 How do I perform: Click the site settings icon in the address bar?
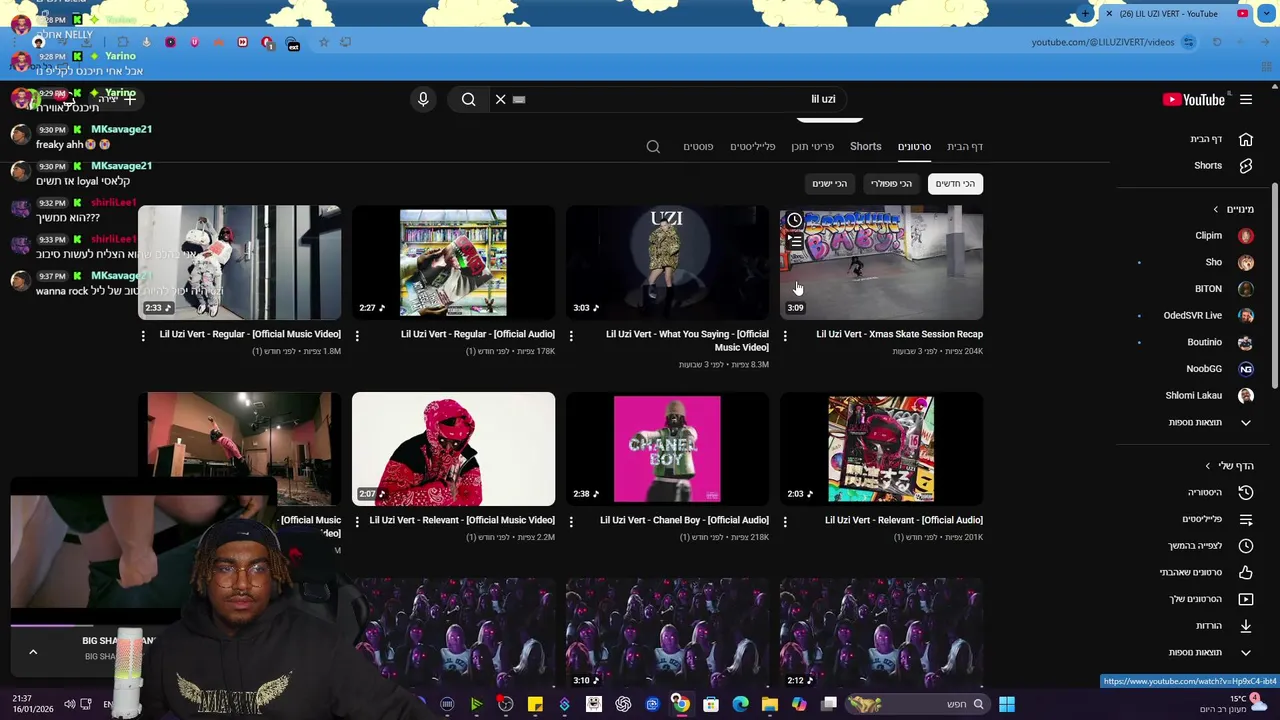coord(1188,42)
